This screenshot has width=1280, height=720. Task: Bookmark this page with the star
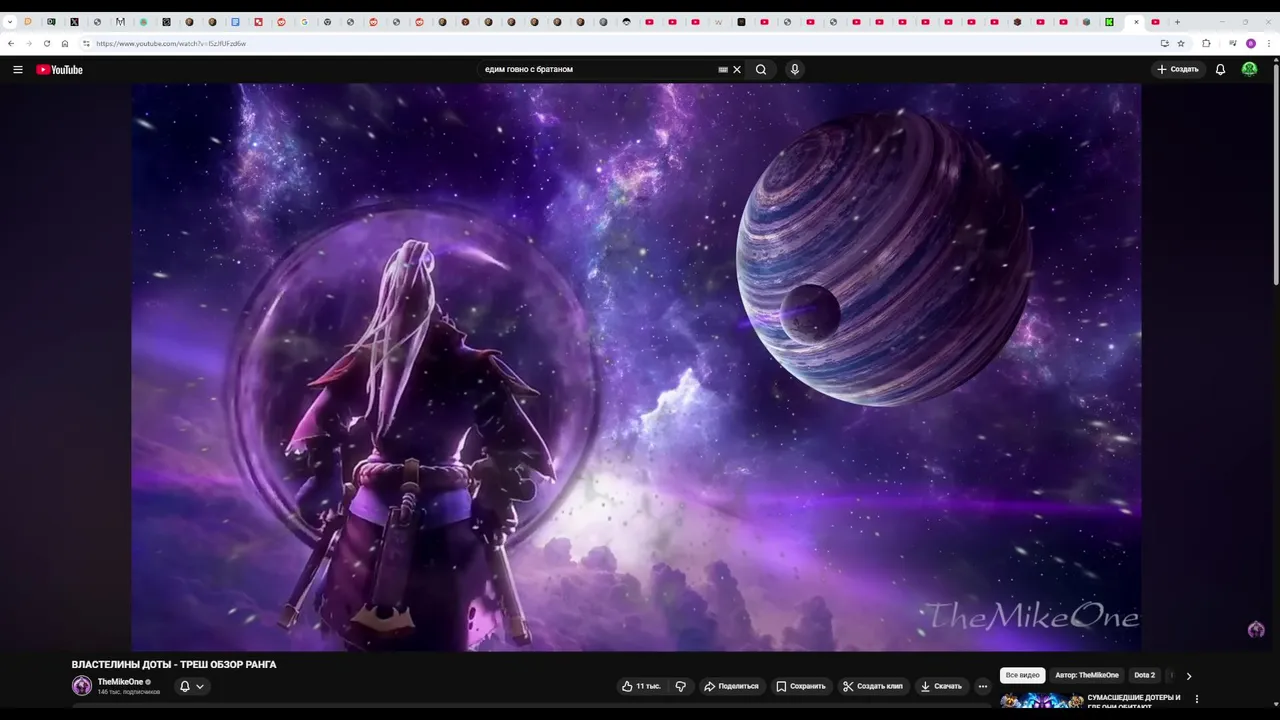click(1181, 43)
